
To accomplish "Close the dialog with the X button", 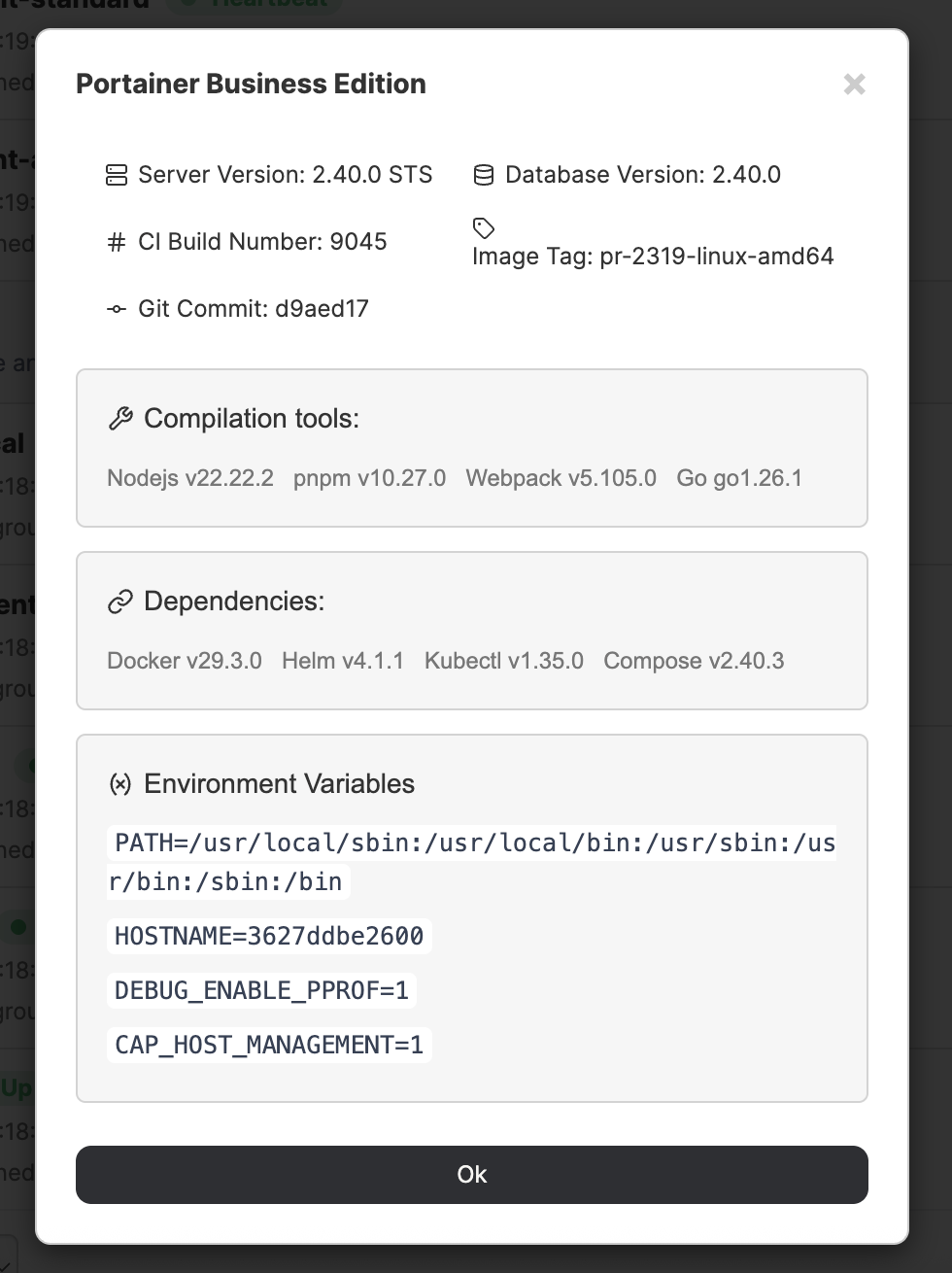I will click(855, 85).
